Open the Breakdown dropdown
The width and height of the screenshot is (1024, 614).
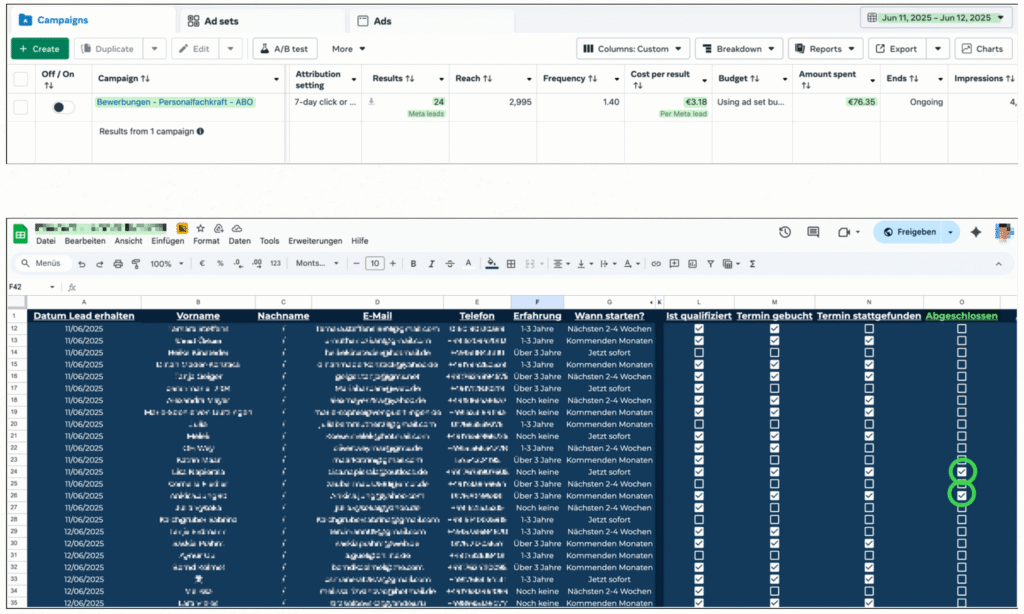pyautogui.click(x=738, y=48)
